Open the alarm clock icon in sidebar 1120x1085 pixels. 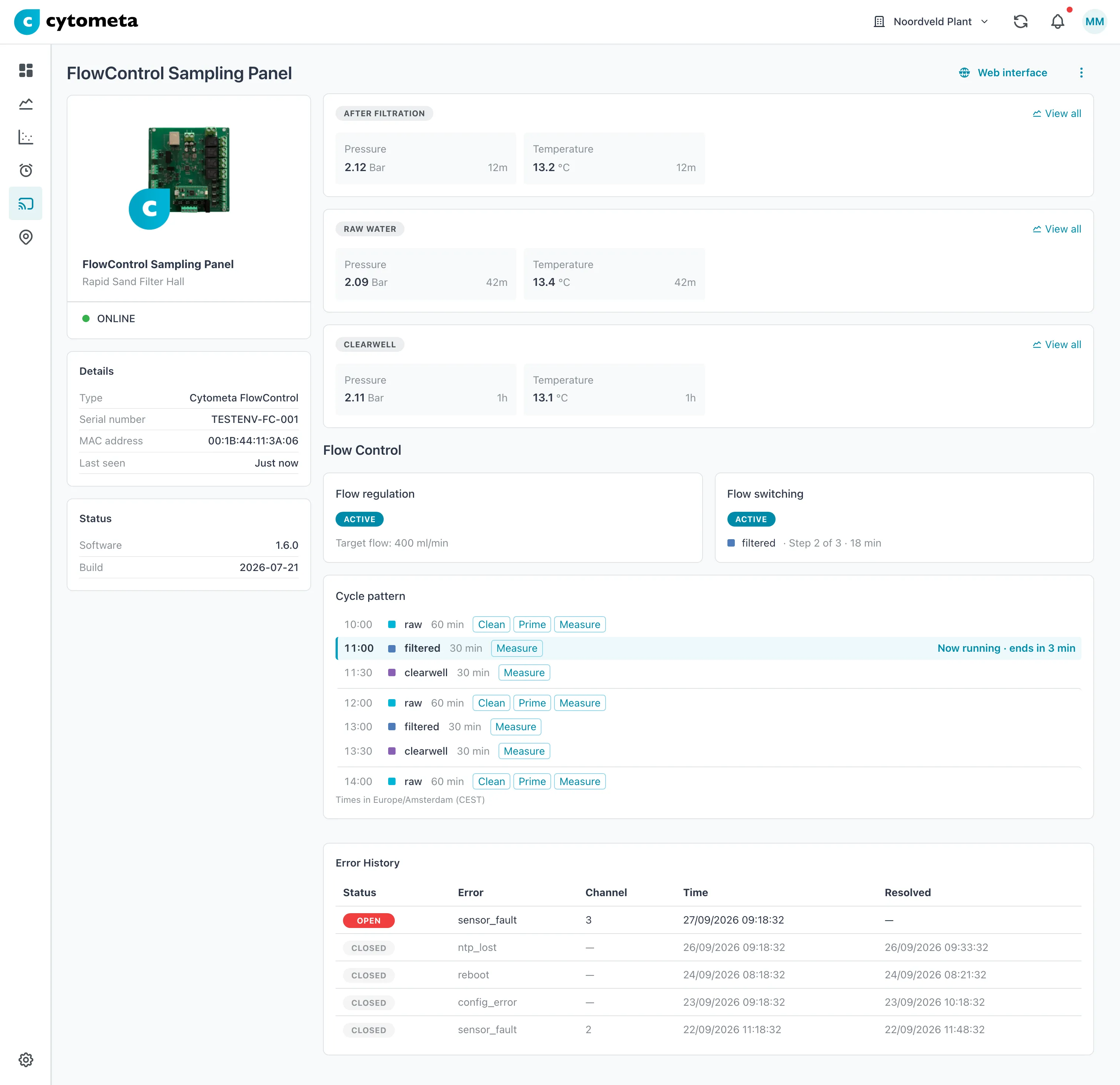pos(26,170)
